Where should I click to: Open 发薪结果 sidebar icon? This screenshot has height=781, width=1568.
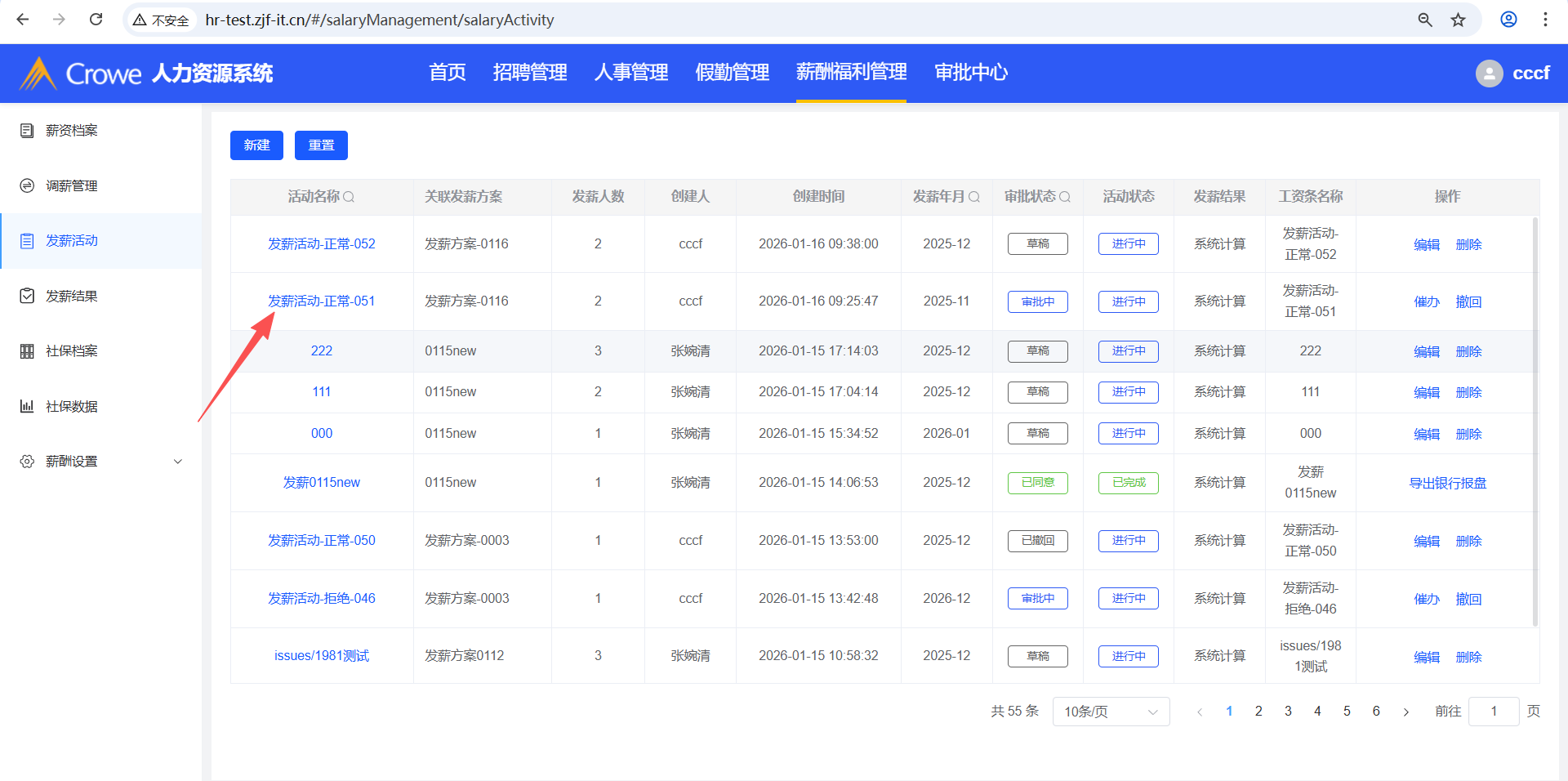(27, 296)
